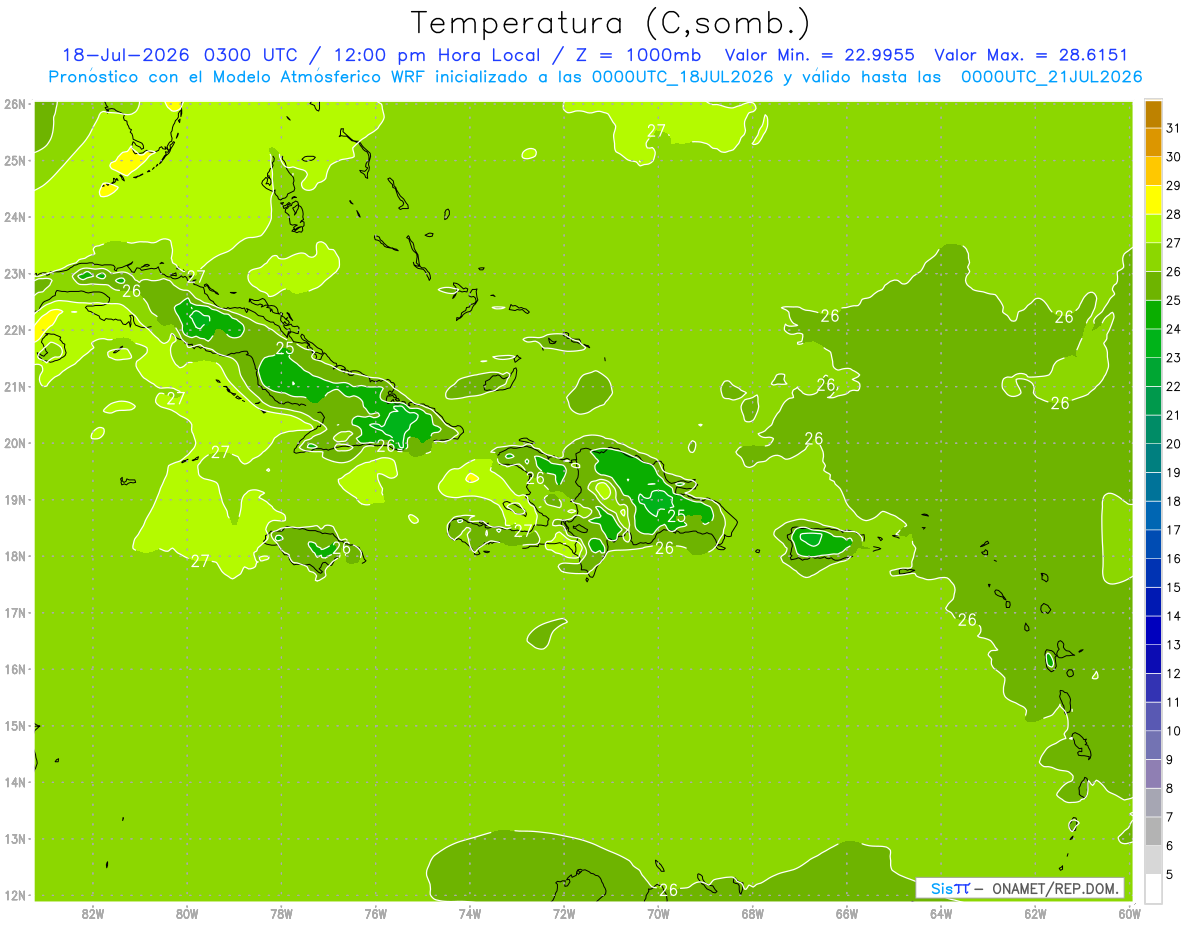Click legend scale value 31
This screenshot has height=927, width=1200.
1174,128
